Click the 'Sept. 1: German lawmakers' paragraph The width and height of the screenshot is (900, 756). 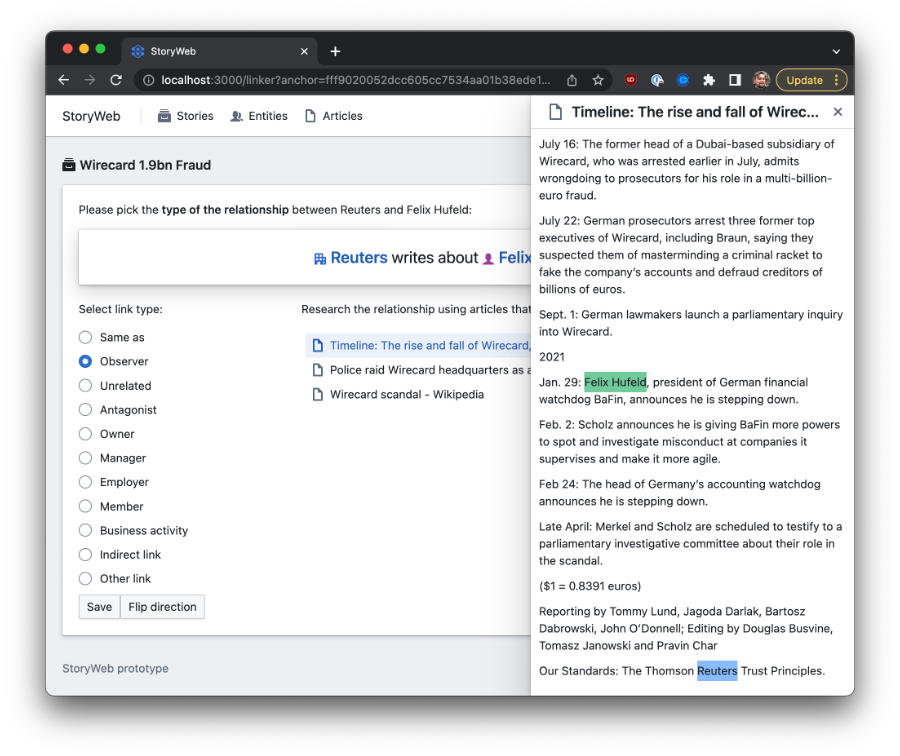coord(691,323)
